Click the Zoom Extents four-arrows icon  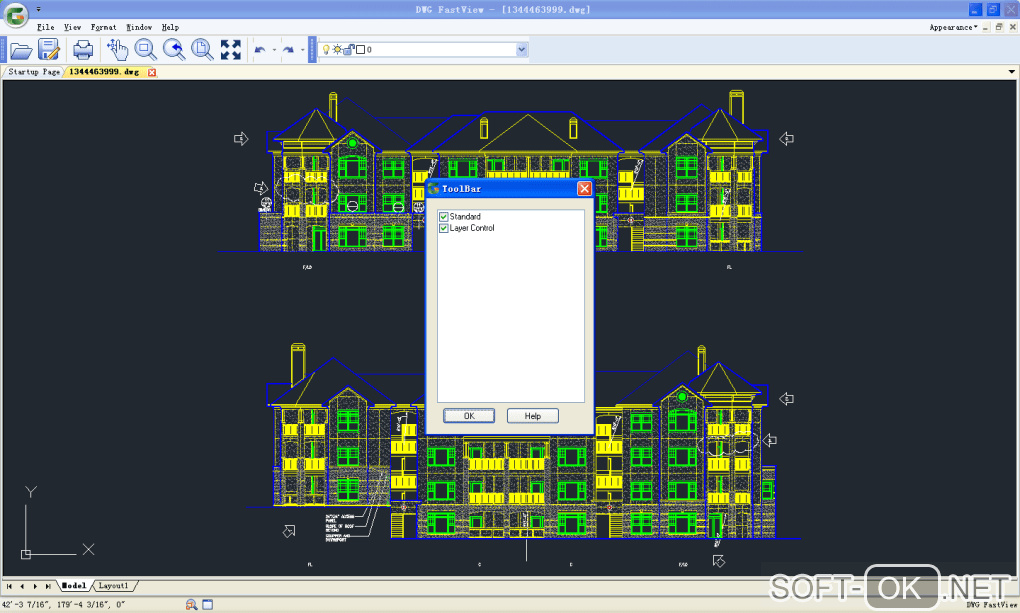click(x=230, y=49)
